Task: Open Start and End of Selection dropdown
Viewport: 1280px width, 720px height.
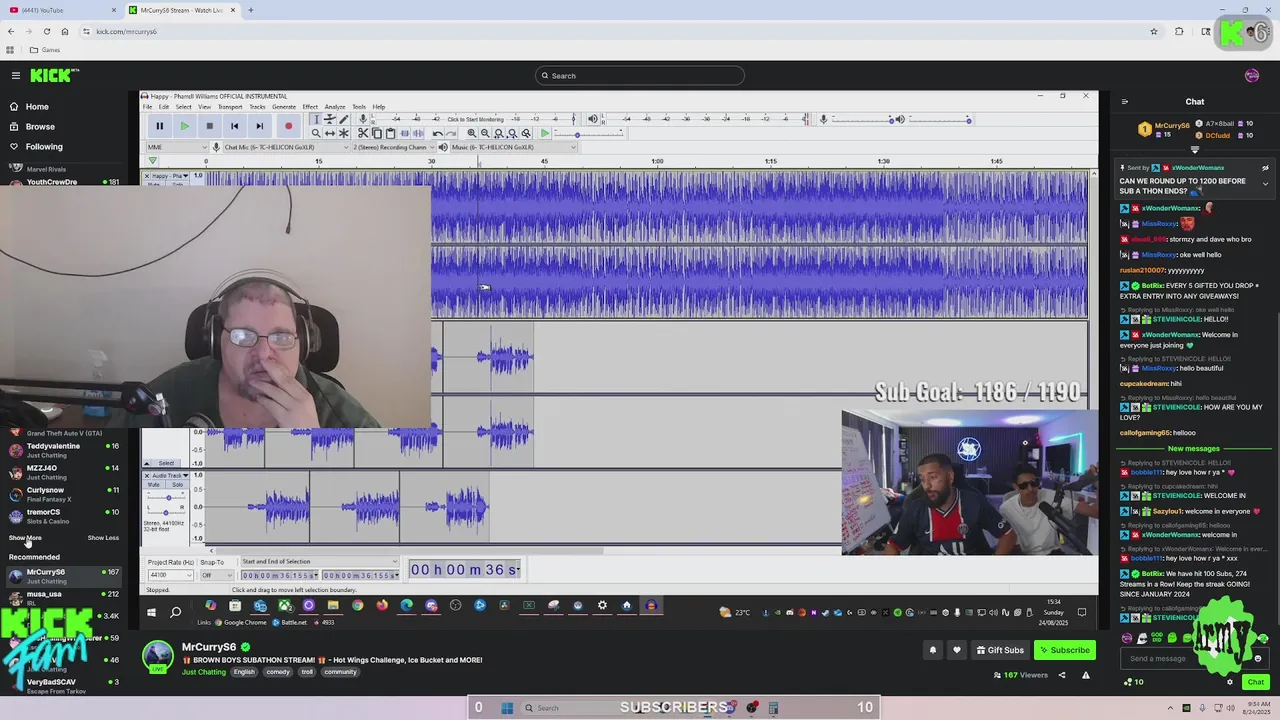Action: pos(319,562)
